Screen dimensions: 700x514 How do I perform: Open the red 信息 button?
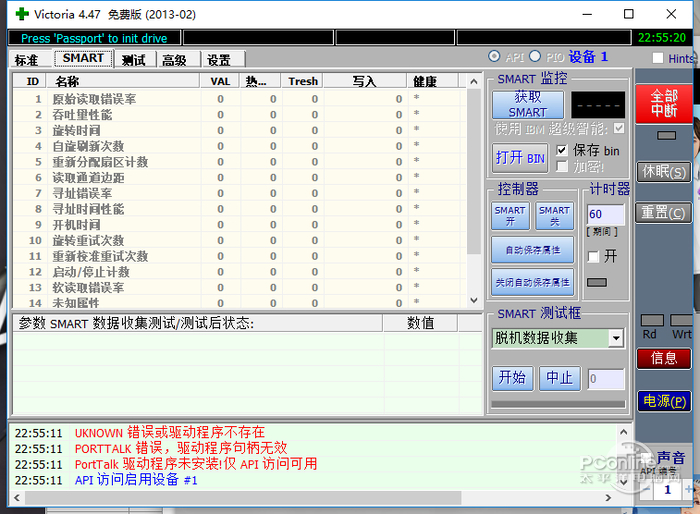click(664, 358)
